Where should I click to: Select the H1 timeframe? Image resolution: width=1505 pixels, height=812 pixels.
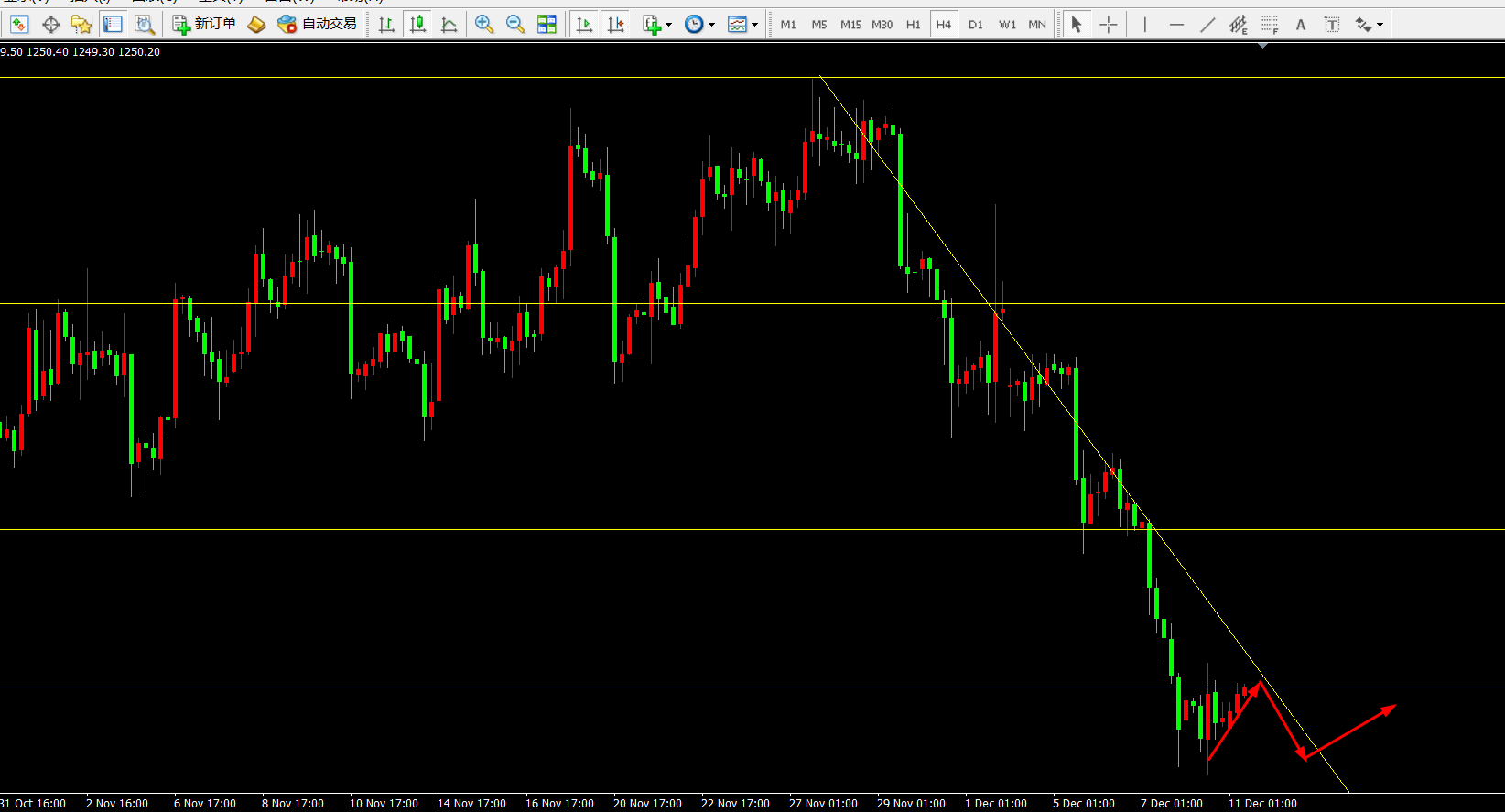click(914, 25)
